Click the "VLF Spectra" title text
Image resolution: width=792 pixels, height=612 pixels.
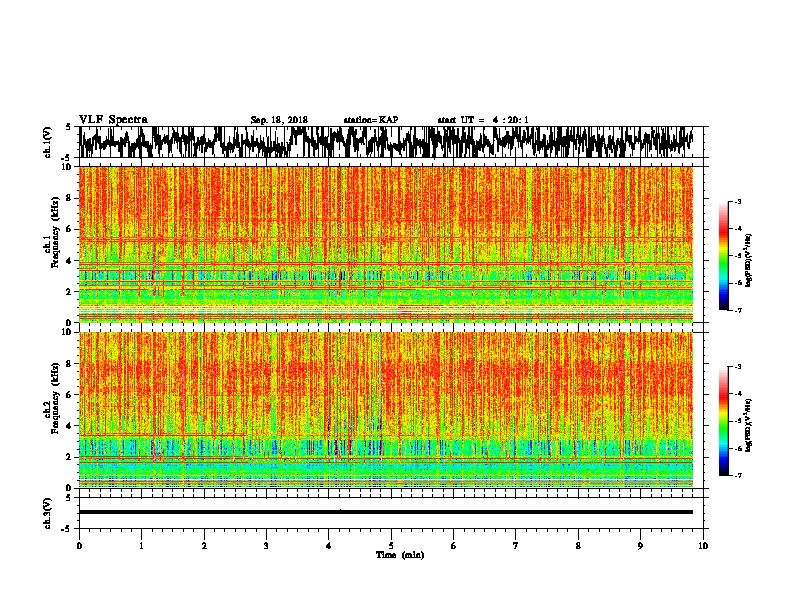point(113,120)
